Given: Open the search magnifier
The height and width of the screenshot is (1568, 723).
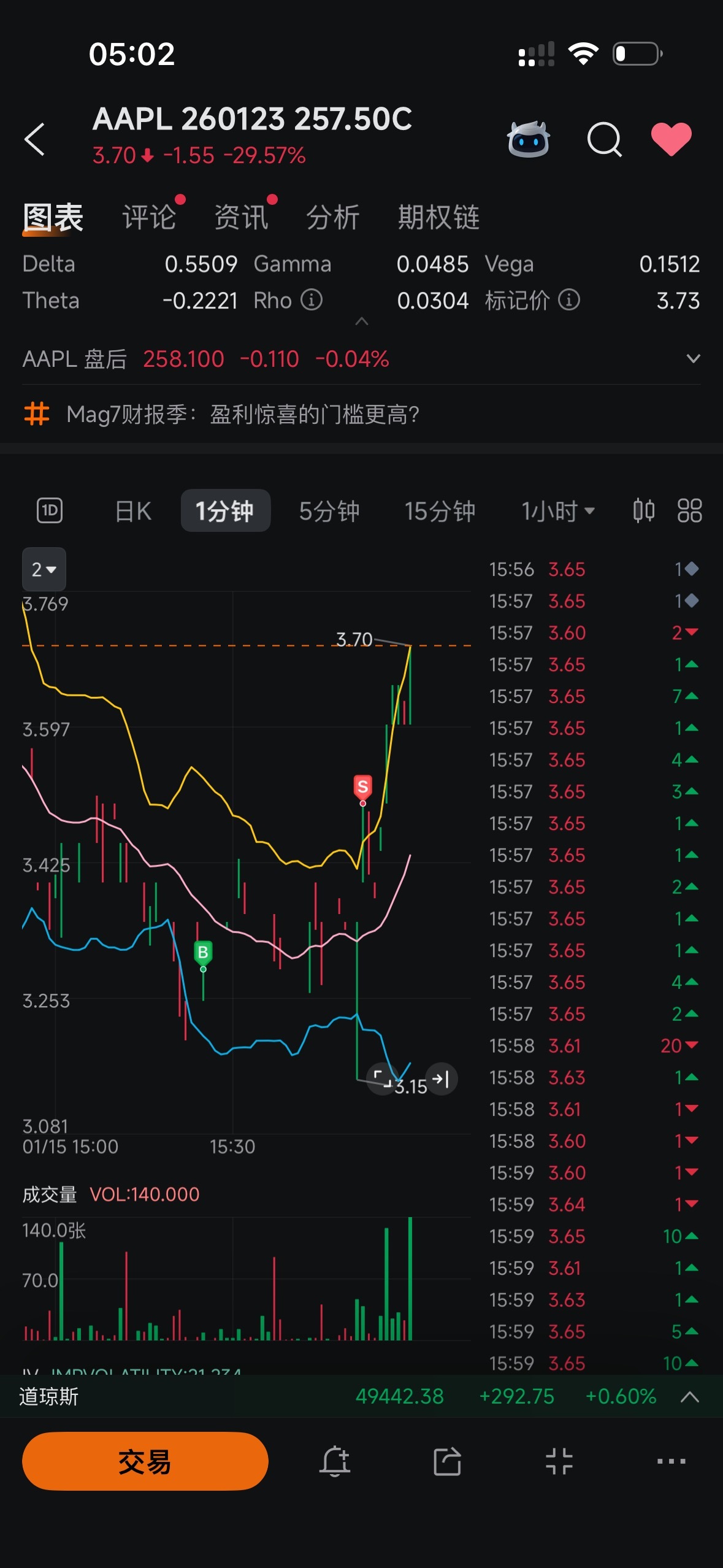Looking at the screenshot, I should coord(605,139).
